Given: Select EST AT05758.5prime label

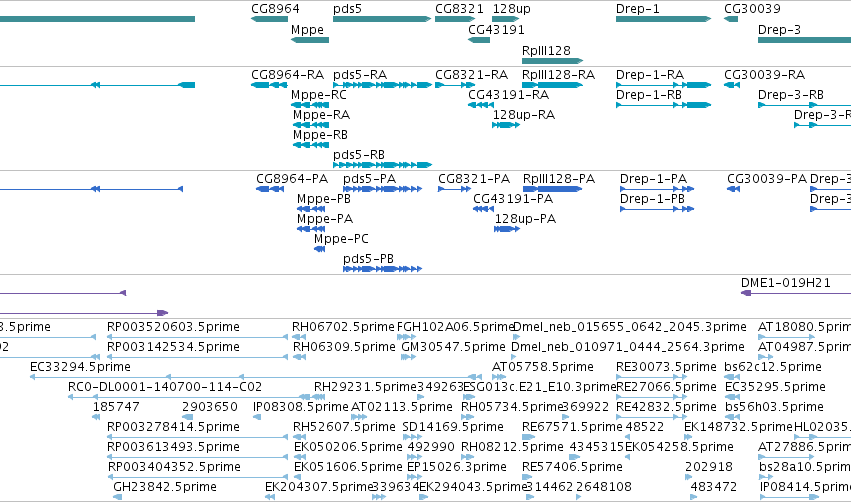Looking at the screenshot, I should pyautogui.click(x=543, y=367).
